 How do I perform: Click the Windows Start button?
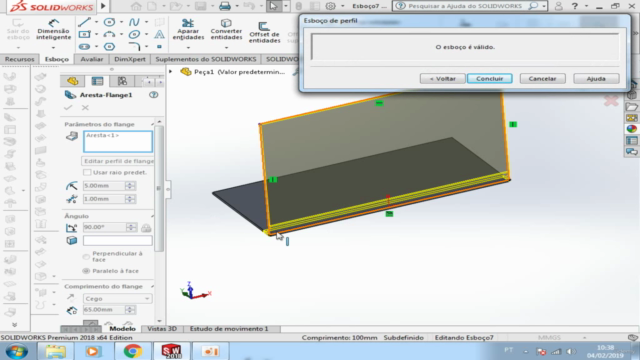17,351
